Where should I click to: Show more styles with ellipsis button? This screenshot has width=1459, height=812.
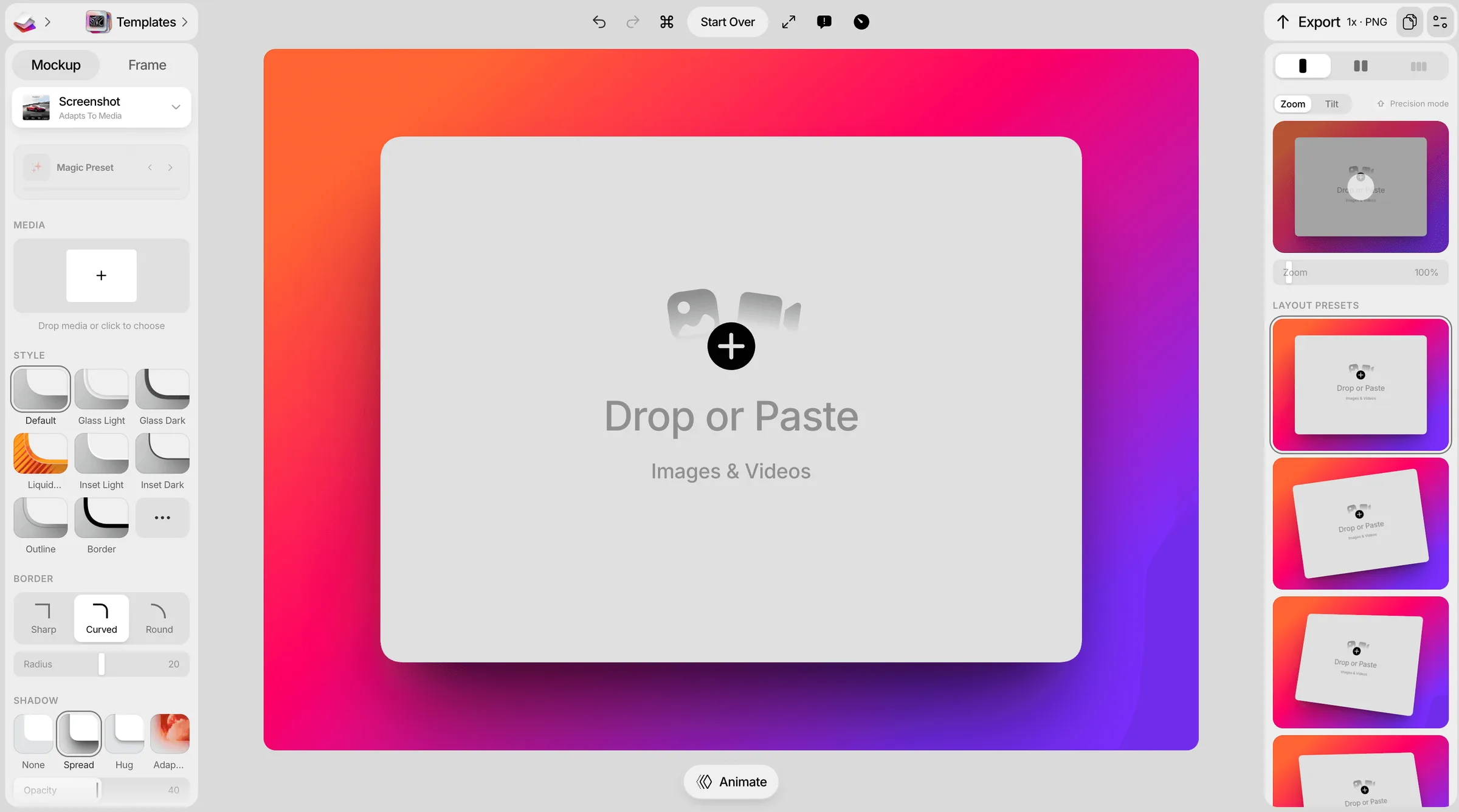pos(162,518)
